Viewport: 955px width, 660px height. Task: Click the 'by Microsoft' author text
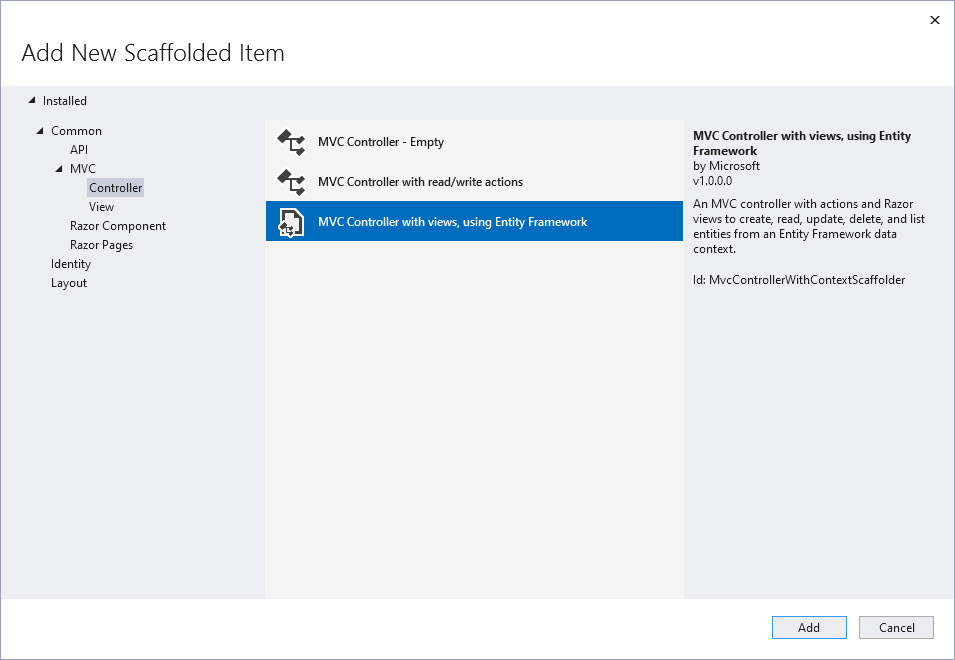point(726,166)
